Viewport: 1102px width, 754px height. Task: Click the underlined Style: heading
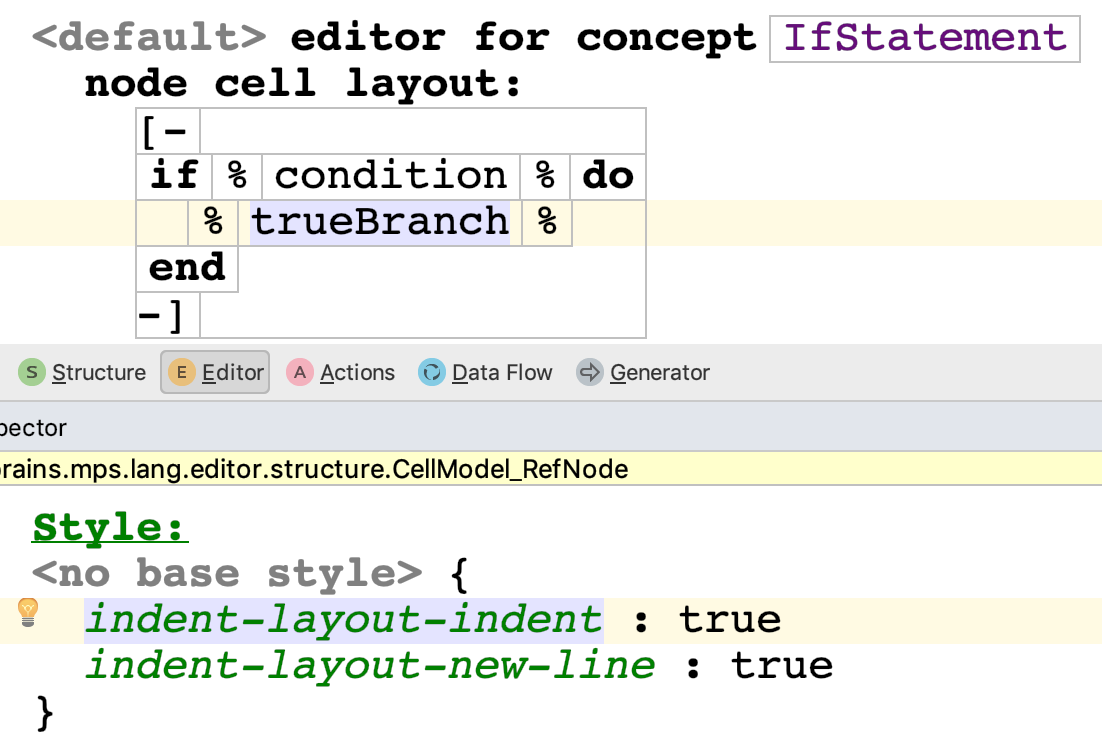[x=110, y=528]
